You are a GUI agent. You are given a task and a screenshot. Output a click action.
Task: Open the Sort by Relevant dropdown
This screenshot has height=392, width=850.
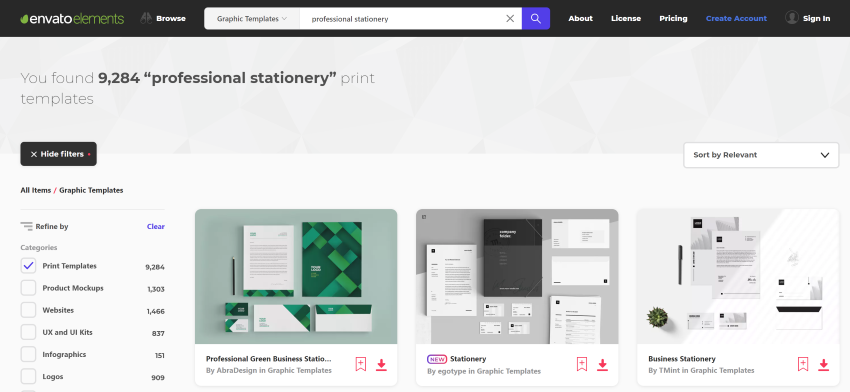click(761, 155)
